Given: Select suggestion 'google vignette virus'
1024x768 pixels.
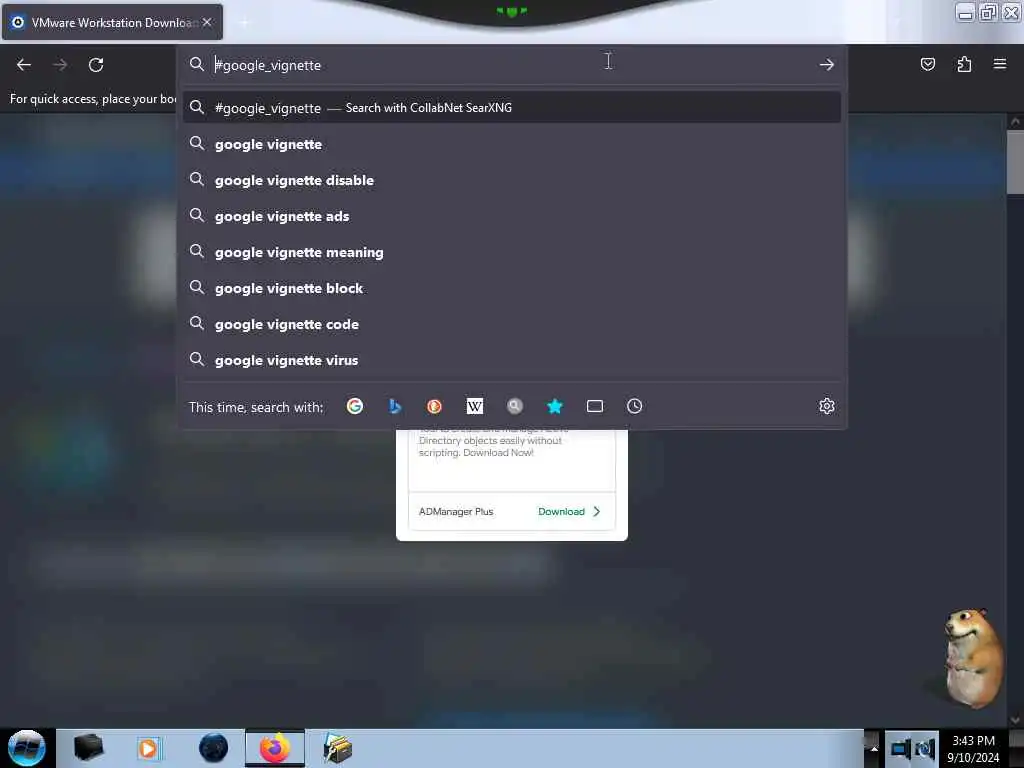Looking at the screenshot, I should (512, 360).
